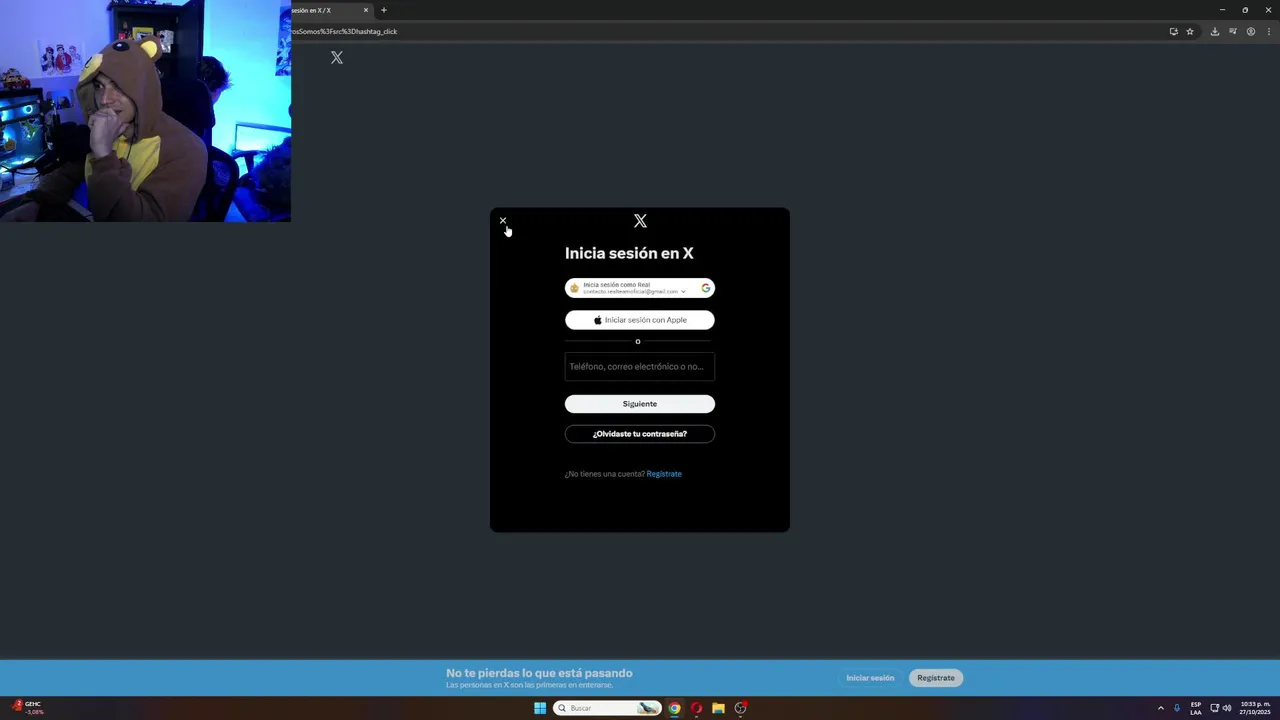Viewport: 1280px width, 720px height.
Task: Open Google Chrome from the taskbar
Action: (x=675, y=708)
